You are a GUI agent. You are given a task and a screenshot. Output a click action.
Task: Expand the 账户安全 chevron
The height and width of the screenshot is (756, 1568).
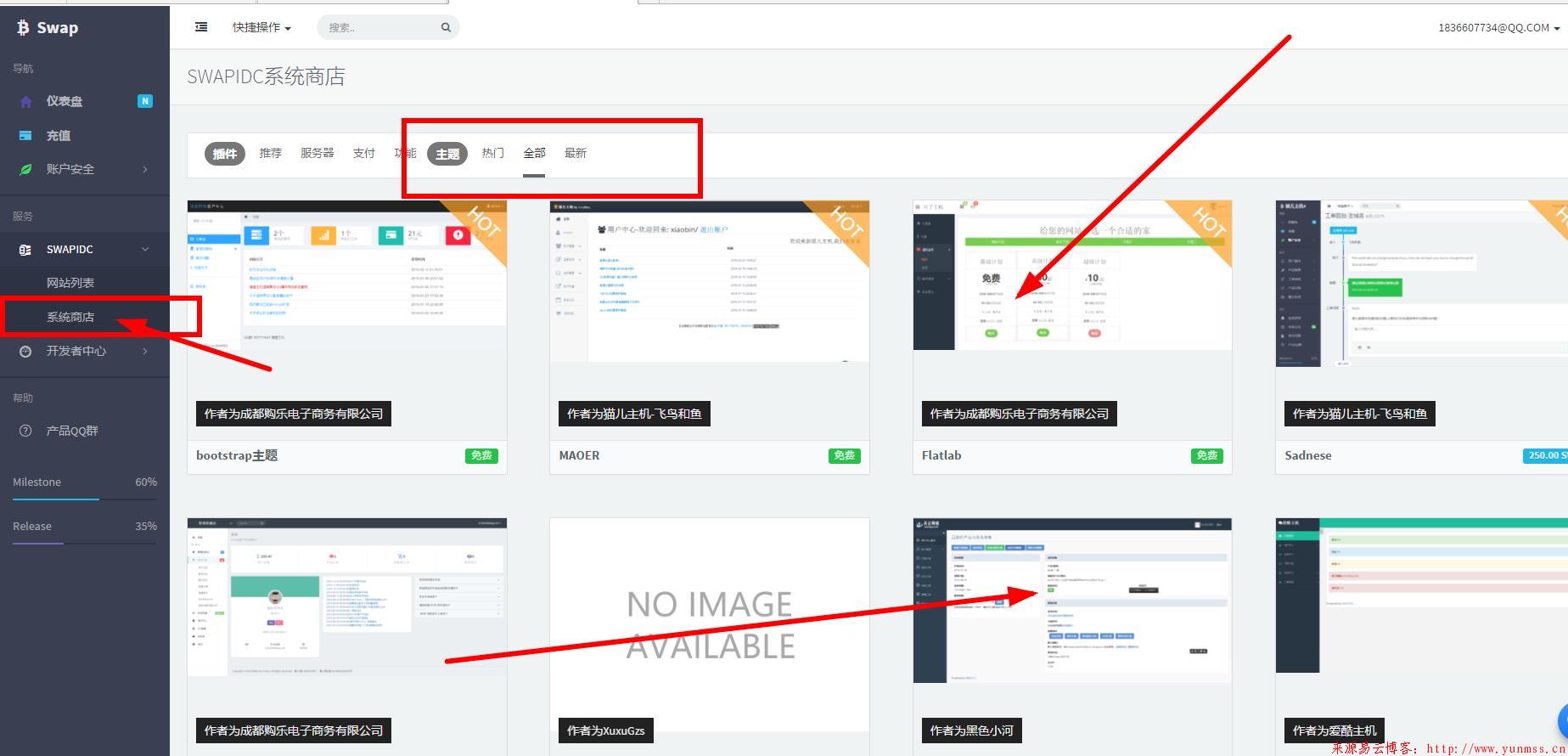click(x=145, y=170)
